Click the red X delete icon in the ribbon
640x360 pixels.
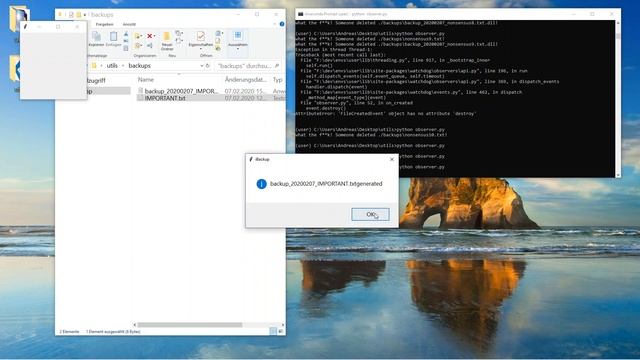click(149, 36)
